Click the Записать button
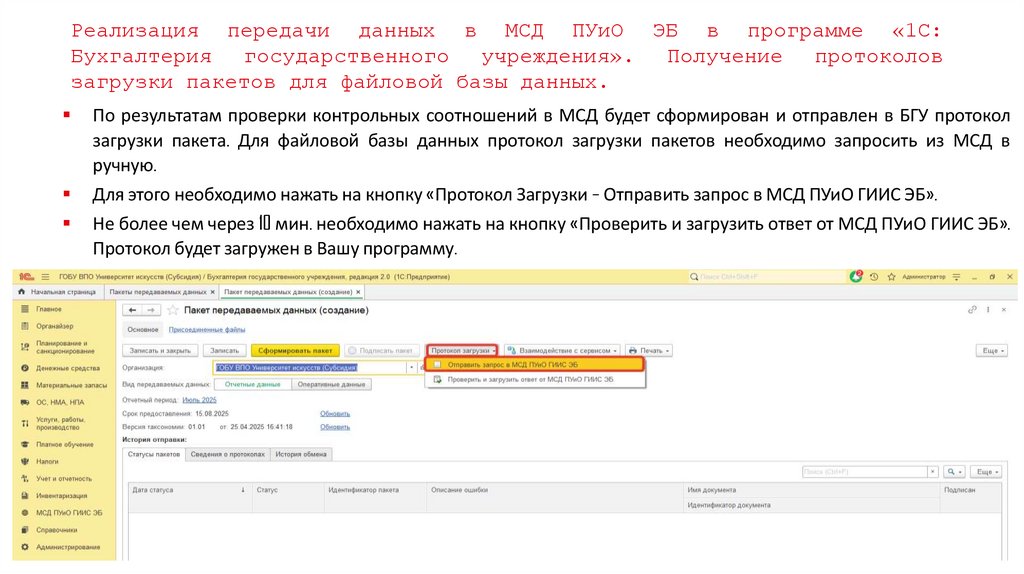1024x574 pixels. 225,351
